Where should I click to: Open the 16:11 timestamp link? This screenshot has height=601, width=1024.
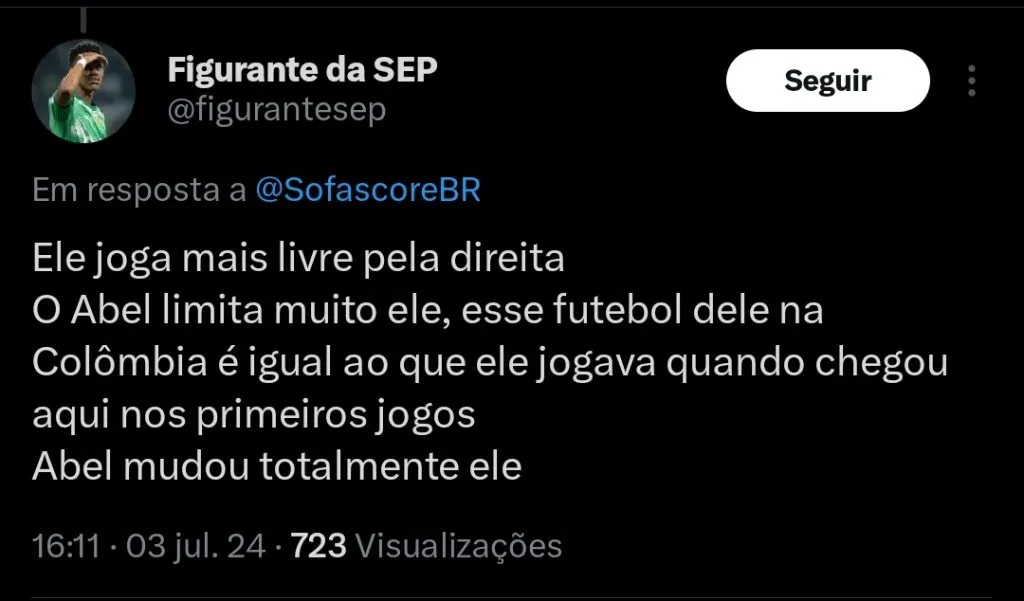point(65,546)
